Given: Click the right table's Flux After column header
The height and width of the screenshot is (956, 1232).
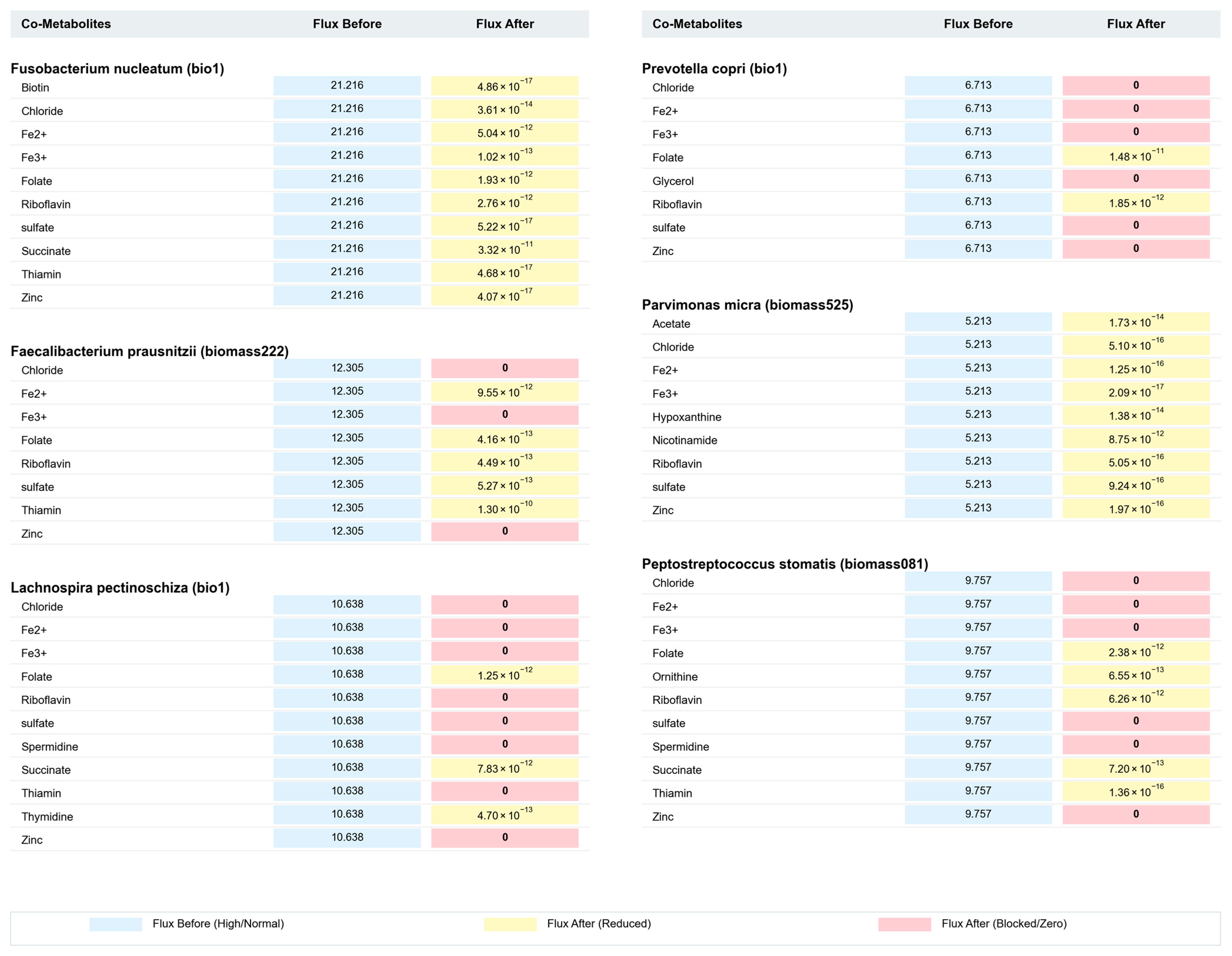Looking at the screenshot, I should click(1136, 24).
